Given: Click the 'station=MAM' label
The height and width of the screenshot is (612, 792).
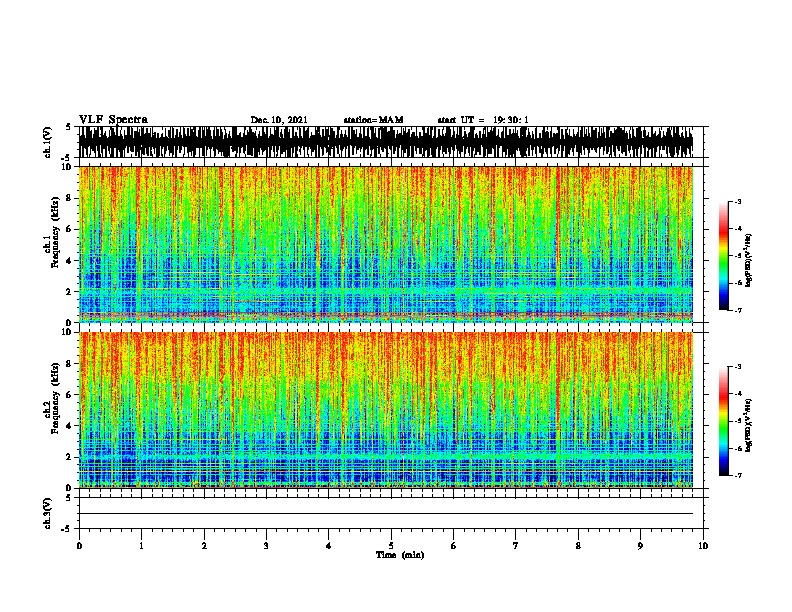Looking at the screenshot, I should pos(373,120).
